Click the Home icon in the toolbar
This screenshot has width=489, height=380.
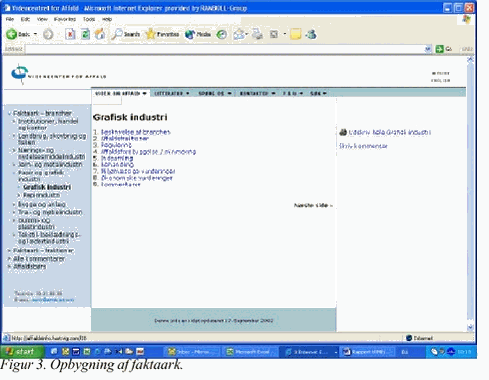point(100,34)
